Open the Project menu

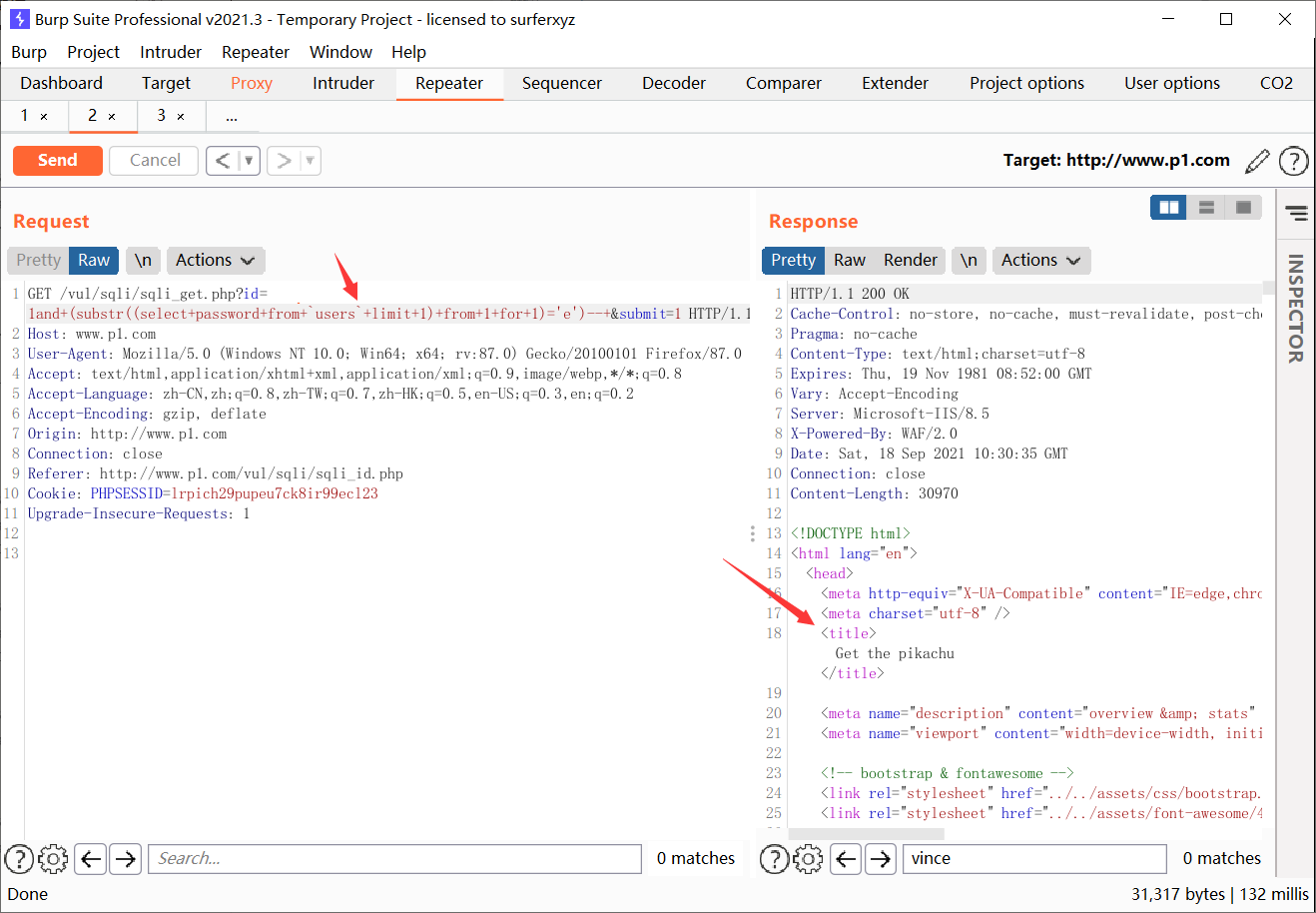[x=93, y=52]
